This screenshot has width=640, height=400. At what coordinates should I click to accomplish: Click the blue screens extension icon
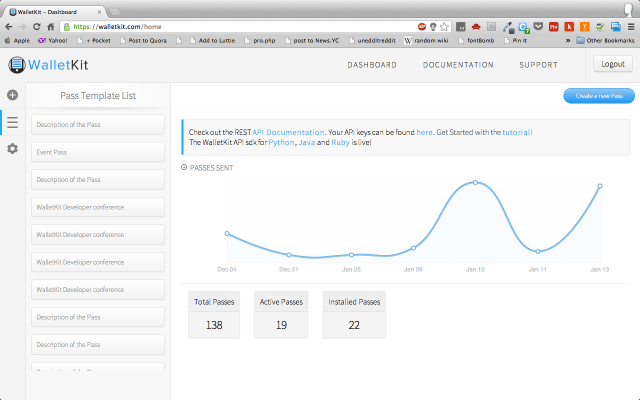616,27
